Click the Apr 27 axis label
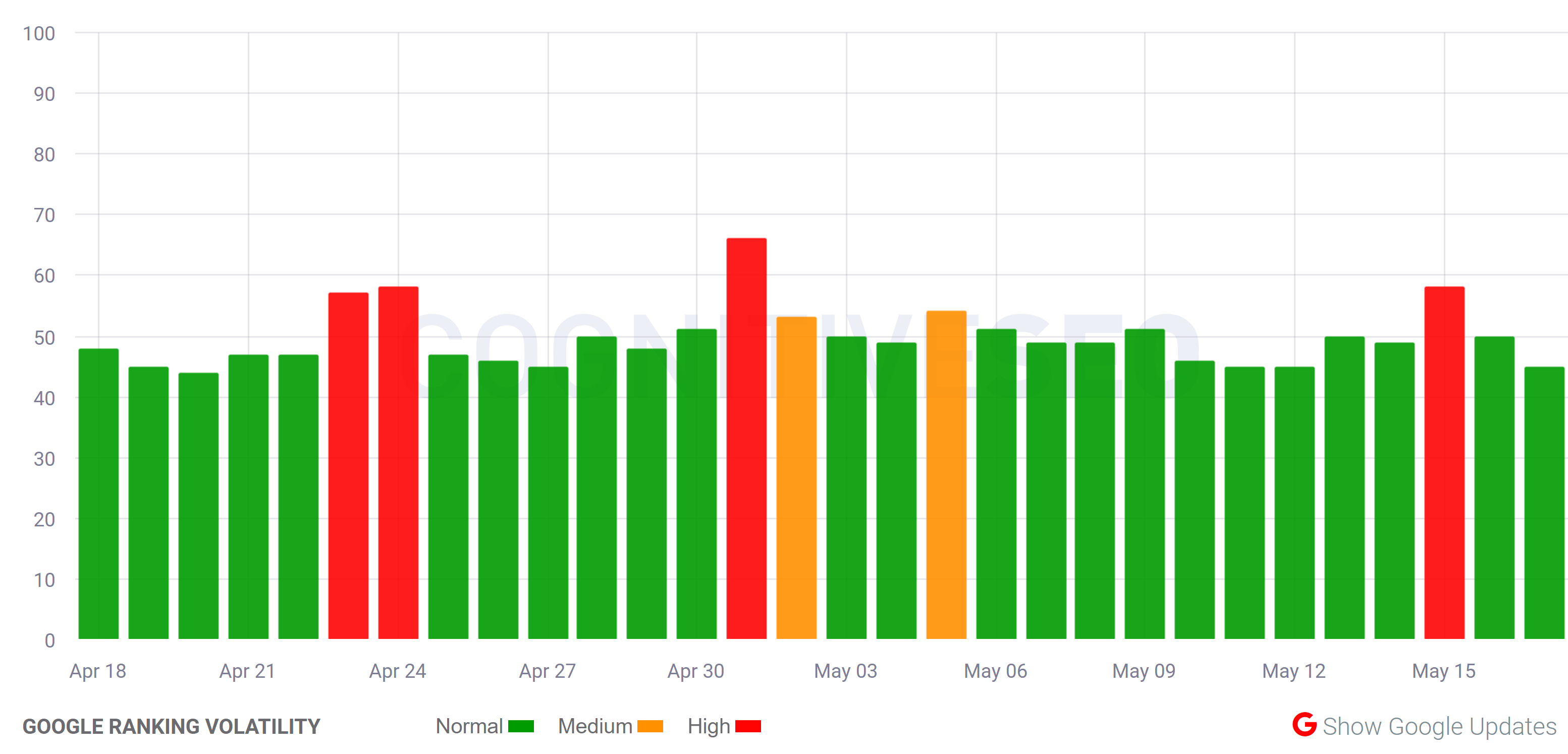Image resolution: width=1568 pixels, height=754 pixels. click(x=548, y=671)
